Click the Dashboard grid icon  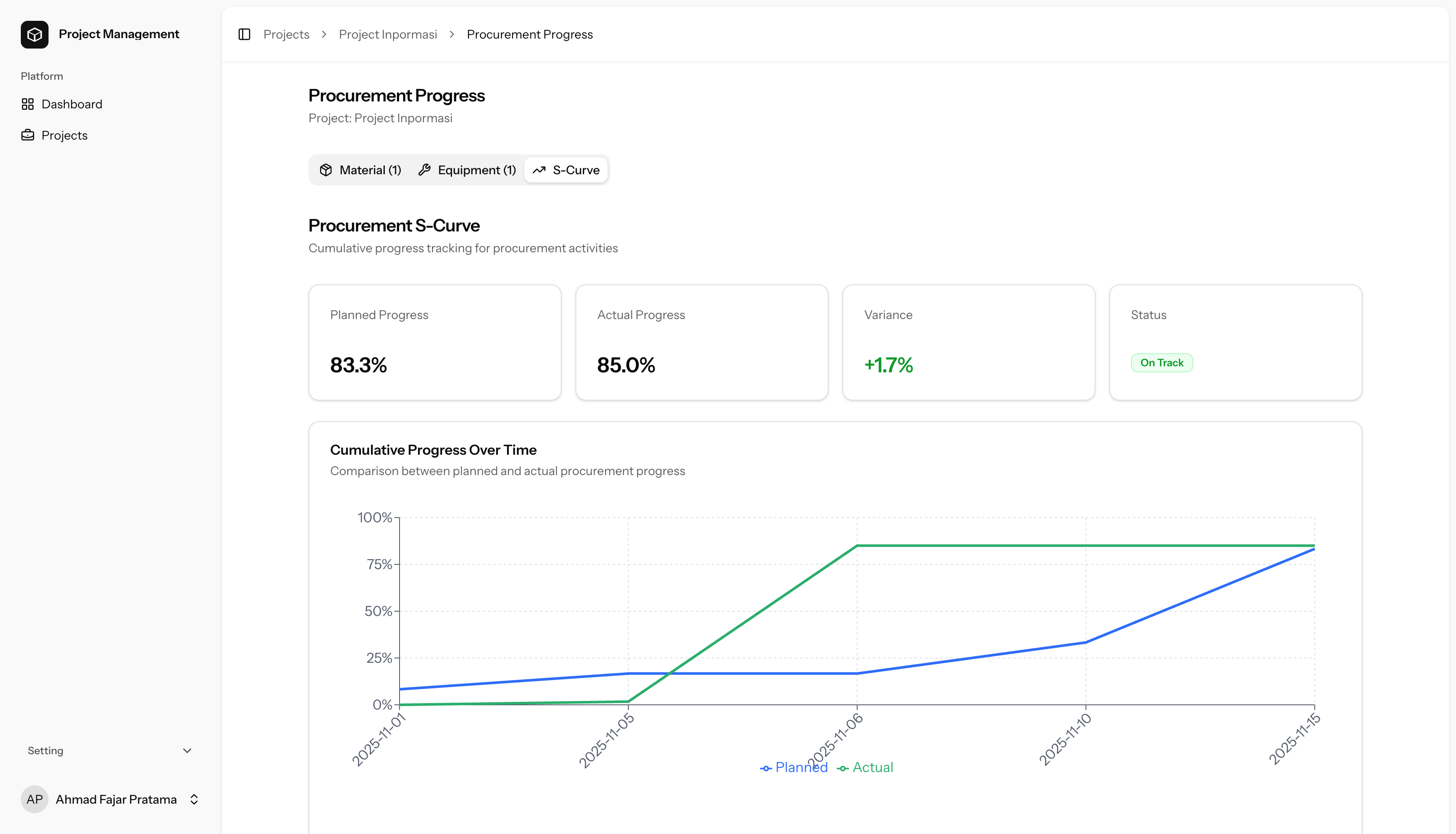click(27, 104)
